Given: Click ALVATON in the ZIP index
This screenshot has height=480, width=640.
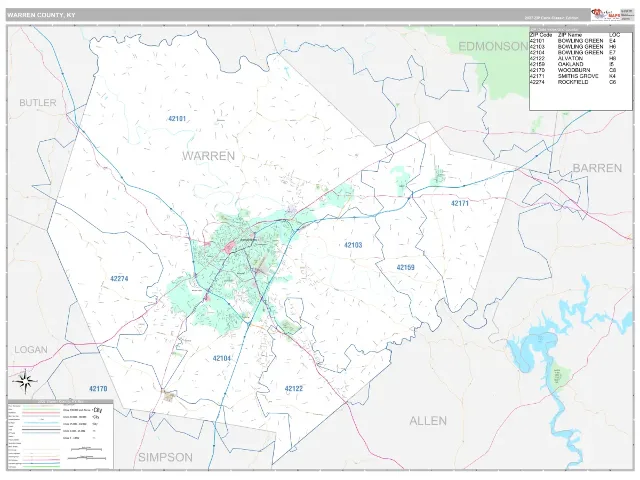Looking at the screenshot, I should point(570,58).
